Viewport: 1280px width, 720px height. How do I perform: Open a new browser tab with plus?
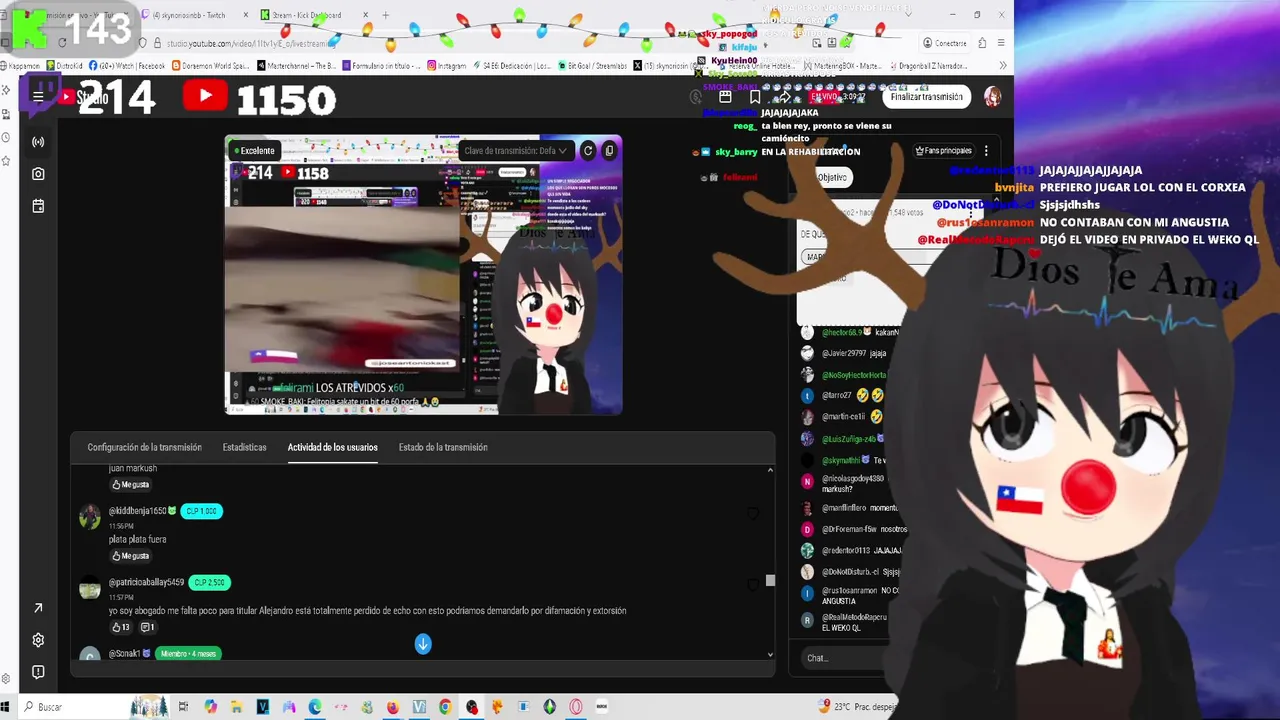pos(386,15)
